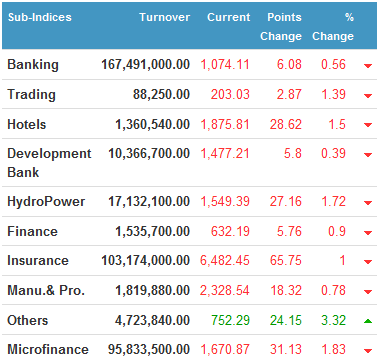
Task: Click the red down arrow in Finance row
Action: point(368,232)
